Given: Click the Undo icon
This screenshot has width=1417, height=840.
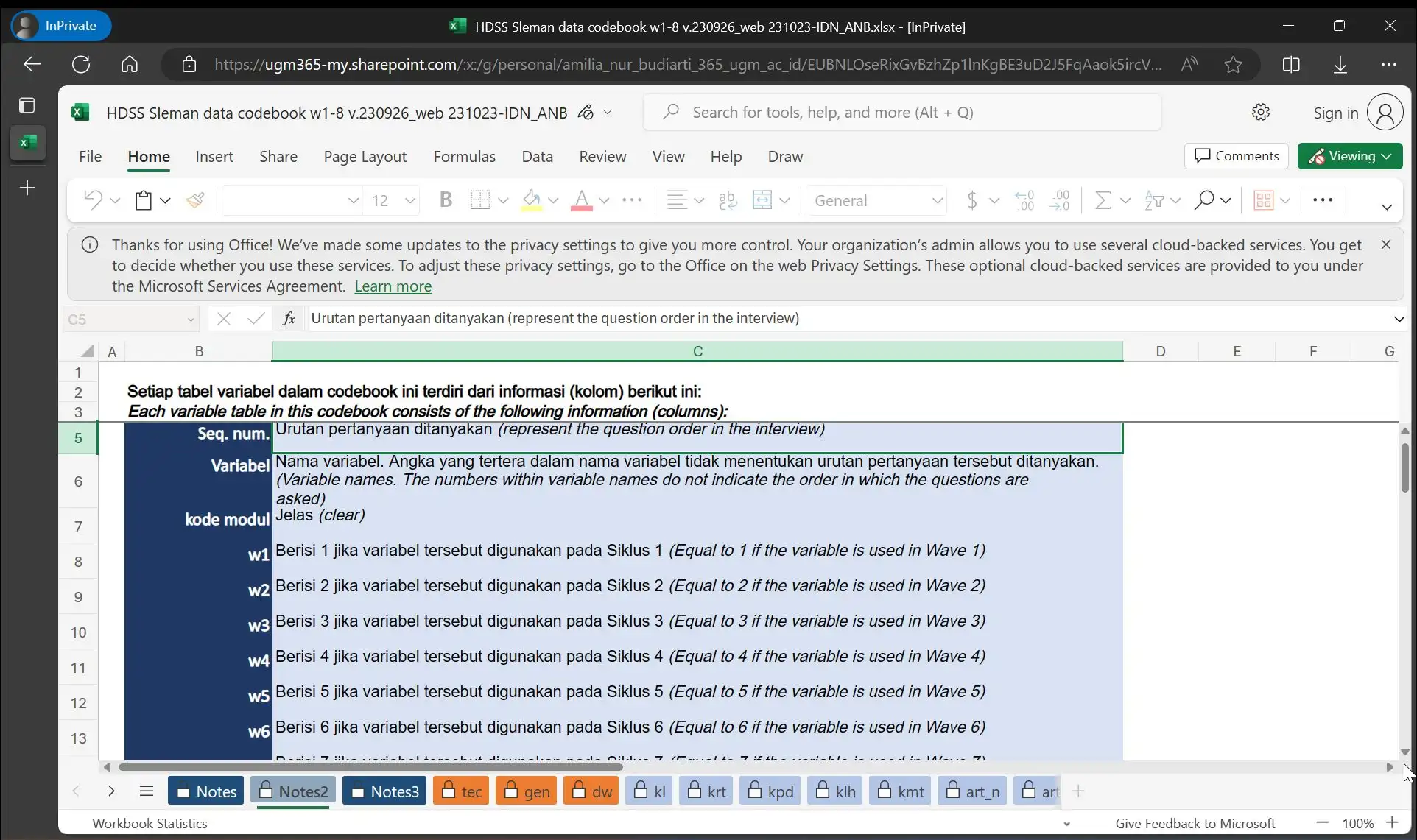Looking at the screenshot, I should tap(93, 200).
